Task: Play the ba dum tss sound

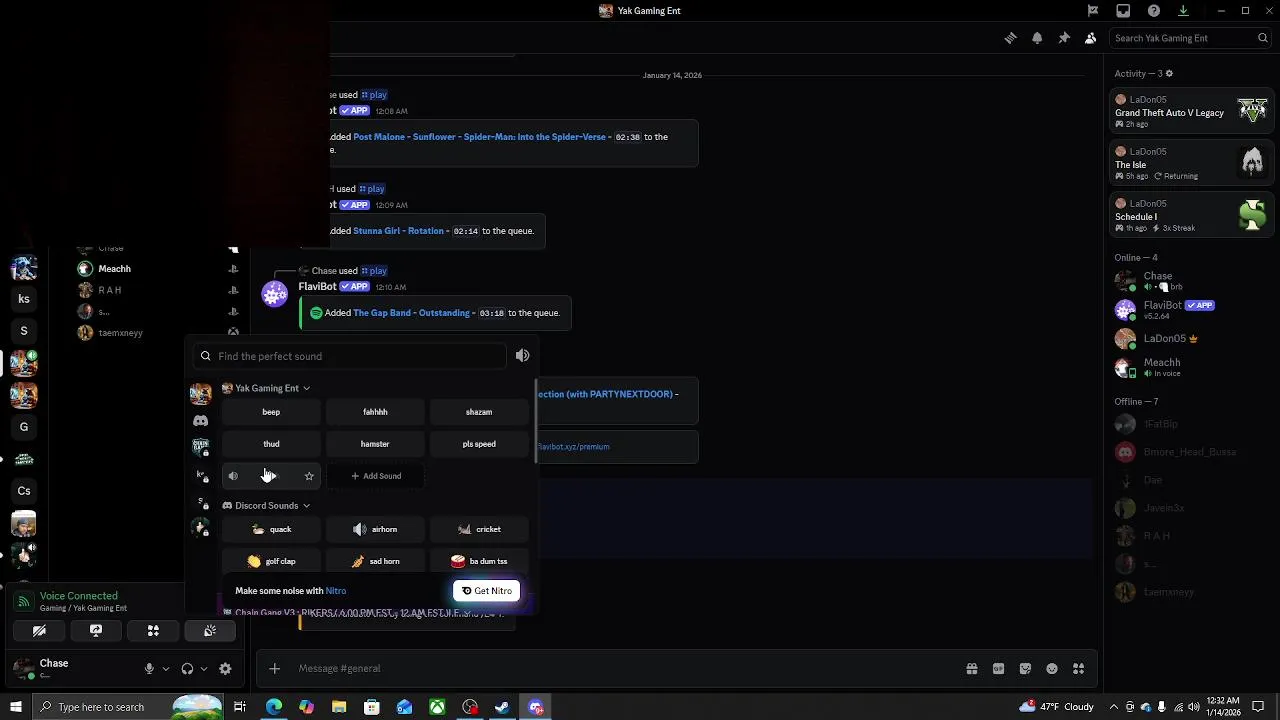Action: point(479,561)
